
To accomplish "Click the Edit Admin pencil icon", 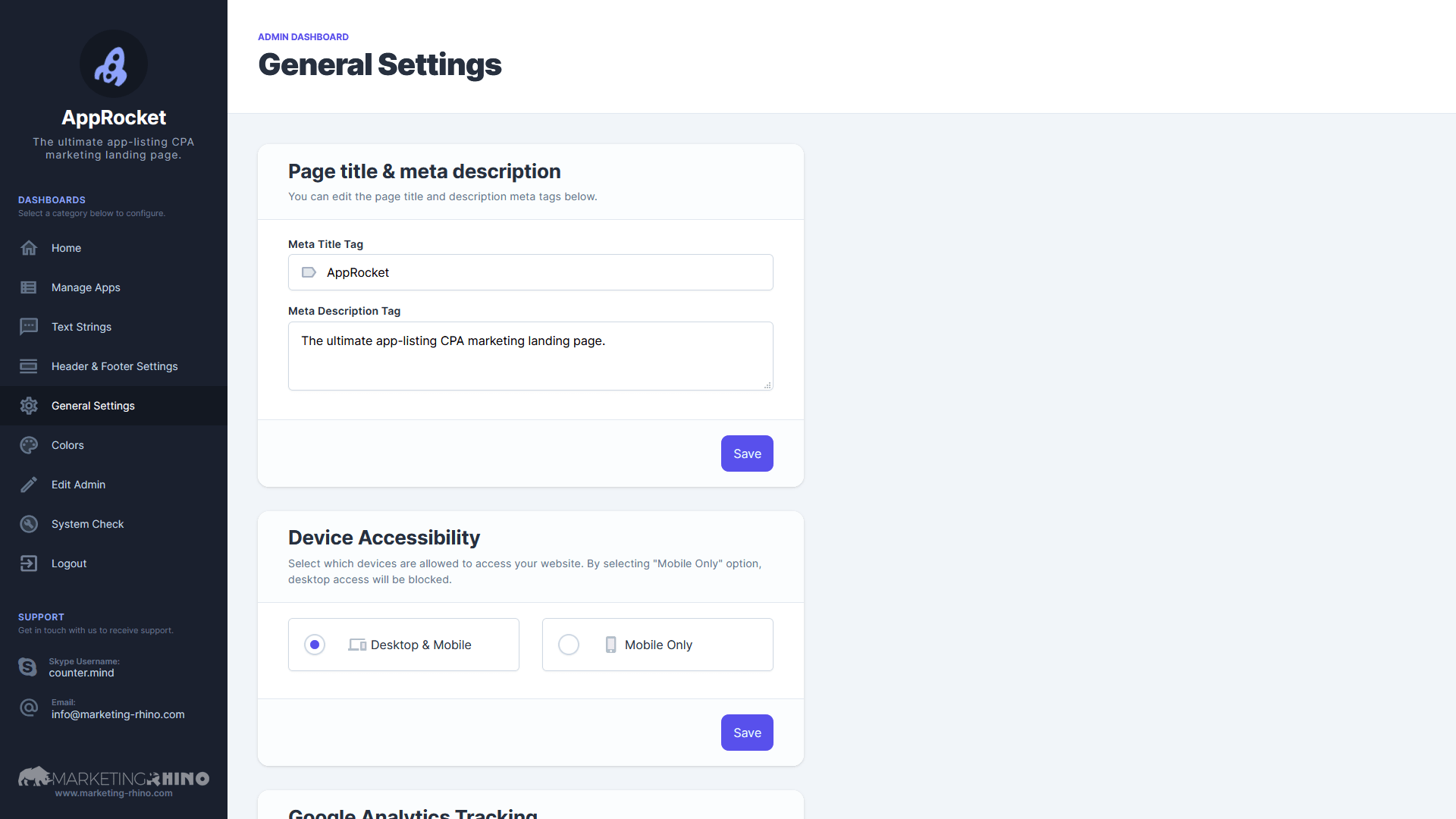I will pyautogui.click(x=29, y=485).
